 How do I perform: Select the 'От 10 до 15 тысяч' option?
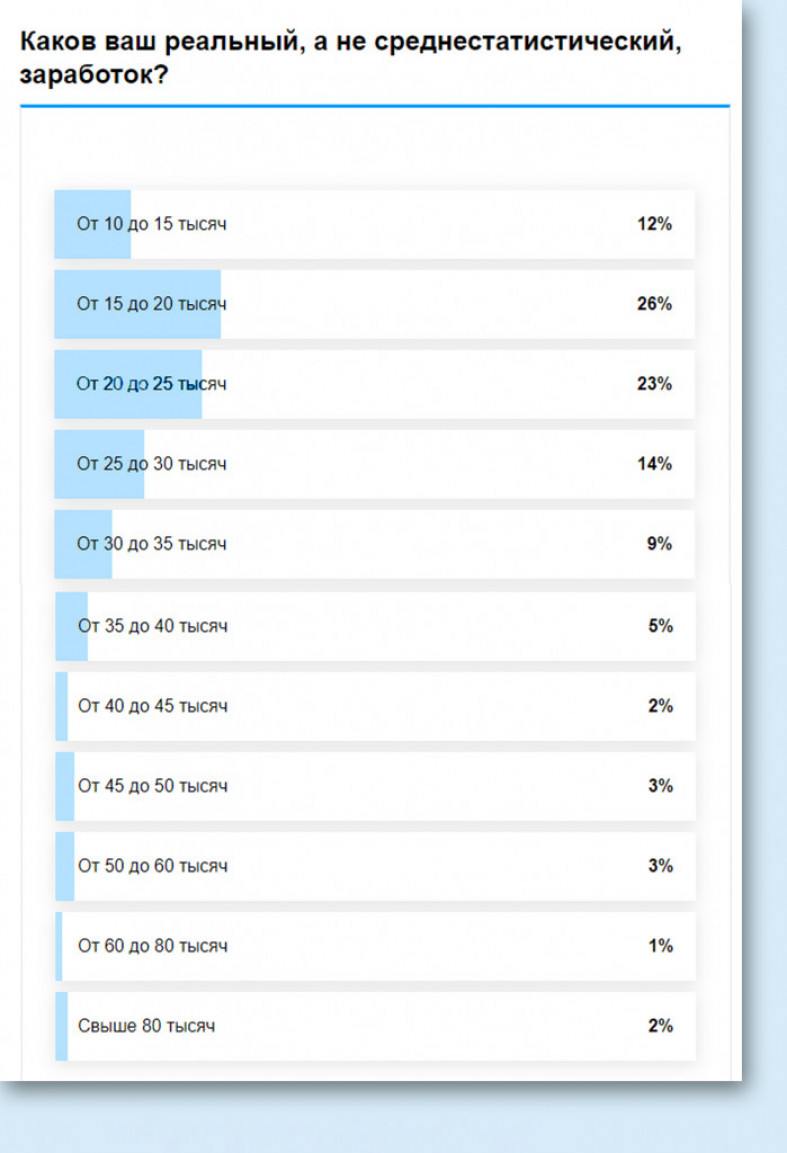(x=374, y=224)
